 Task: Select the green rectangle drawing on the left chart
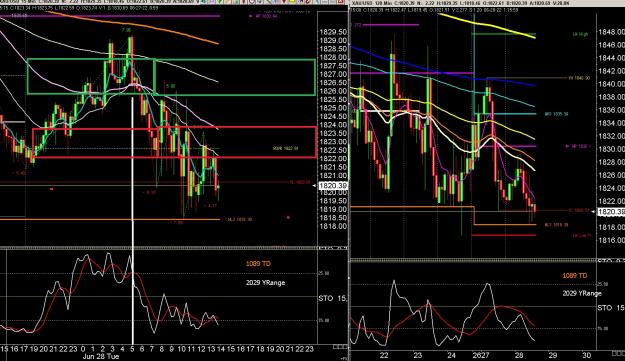(x=171, y=77)
